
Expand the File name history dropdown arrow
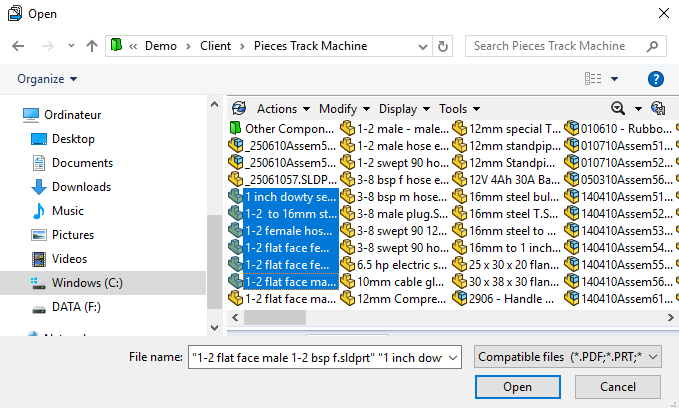coord(453,357)
